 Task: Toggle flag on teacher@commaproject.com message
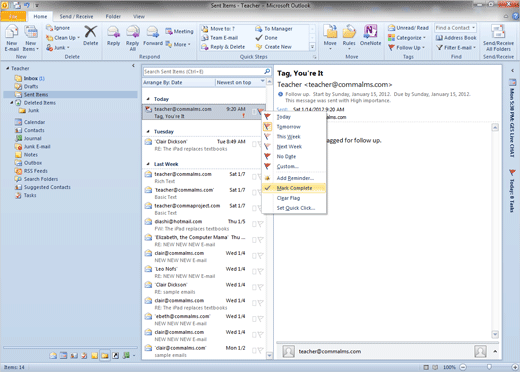[260, 208]
